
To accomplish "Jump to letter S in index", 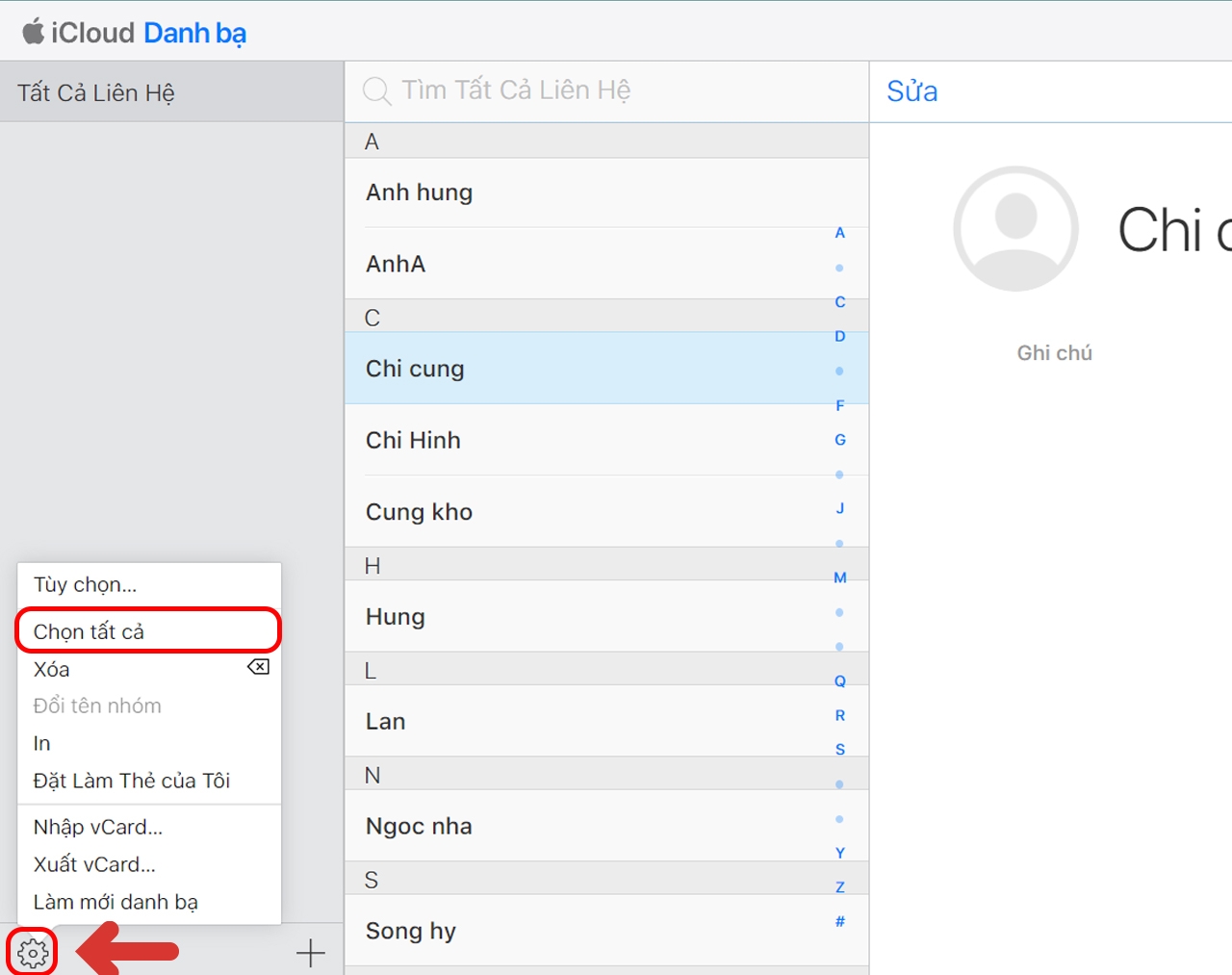I will coord(840,750).
